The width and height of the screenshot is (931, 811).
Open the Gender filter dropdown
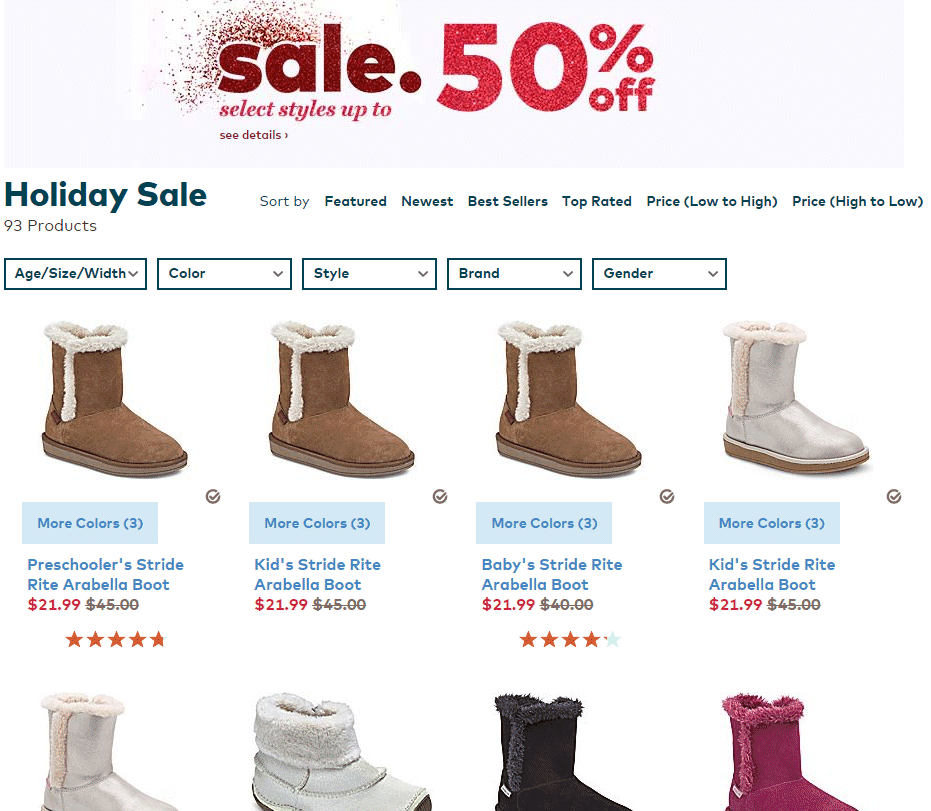(x=659, y=274)
